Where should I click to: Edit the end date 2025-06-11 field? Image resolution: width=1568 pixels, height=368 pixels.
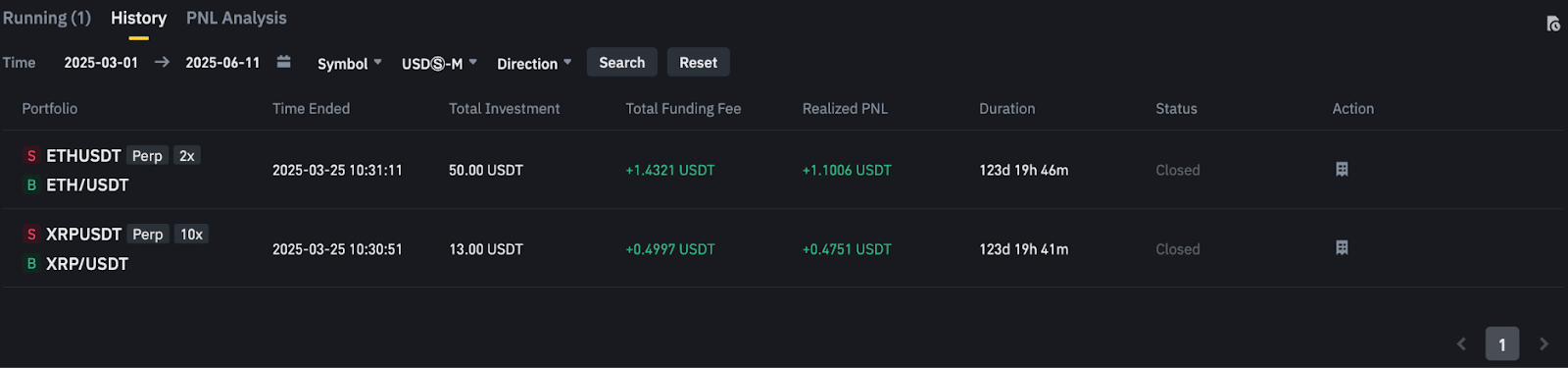point(222,62)
